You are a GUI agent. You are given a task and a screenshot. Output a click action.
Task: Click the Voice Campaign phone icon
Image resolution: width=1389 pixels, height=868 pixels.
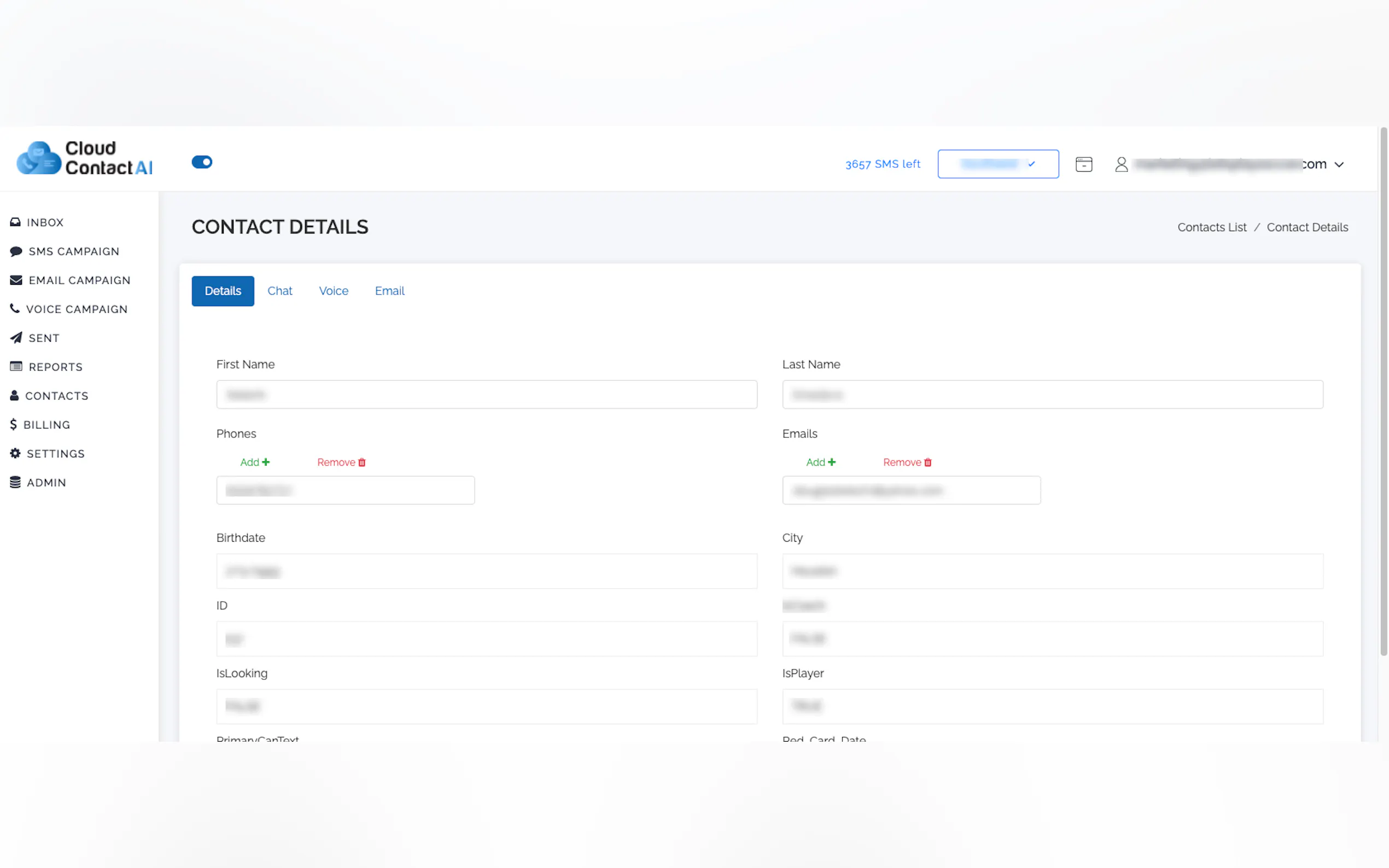coord(15,309)
